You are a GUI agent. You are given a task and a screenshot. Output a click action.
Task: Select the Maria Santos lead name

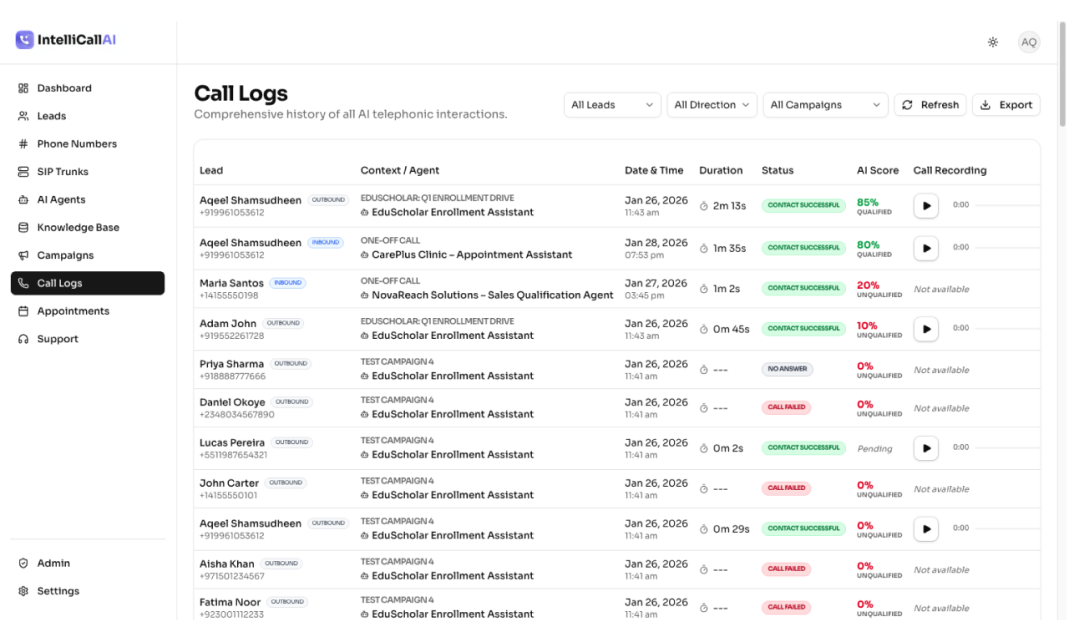[x=231, y=283]
